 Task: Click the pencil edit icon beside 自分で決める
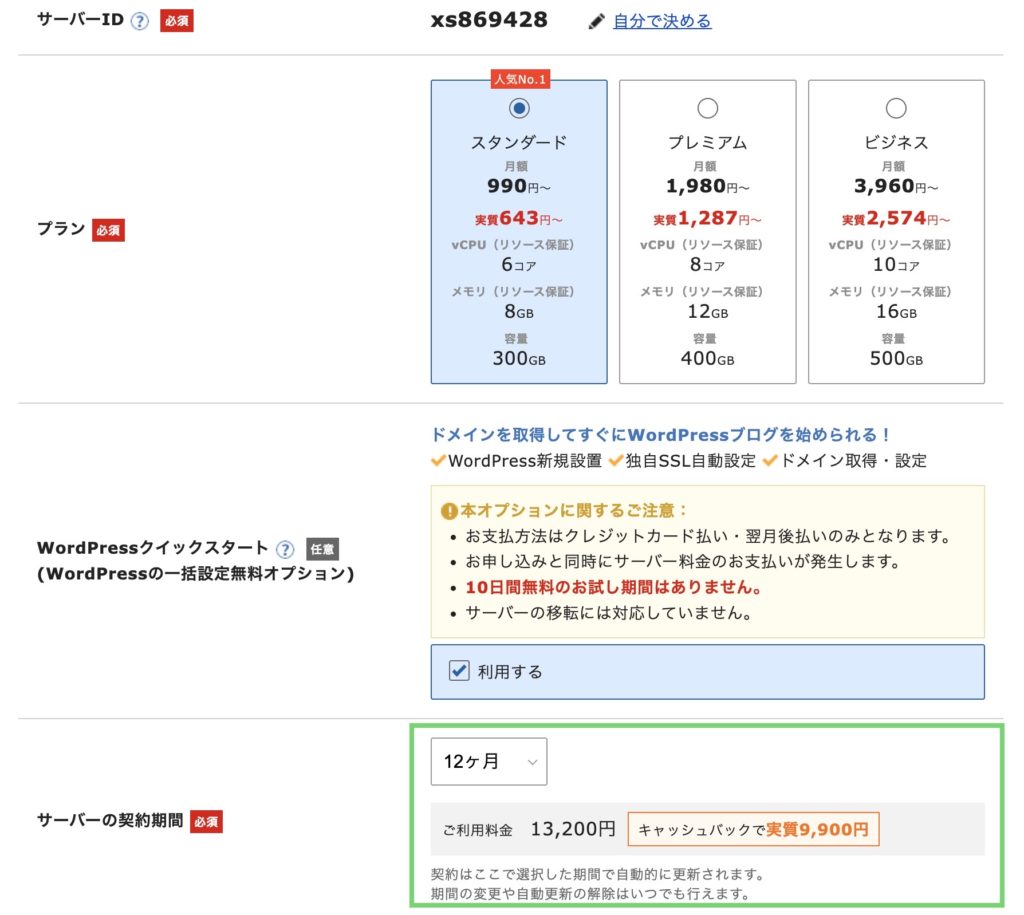click(x=596, y=21)
